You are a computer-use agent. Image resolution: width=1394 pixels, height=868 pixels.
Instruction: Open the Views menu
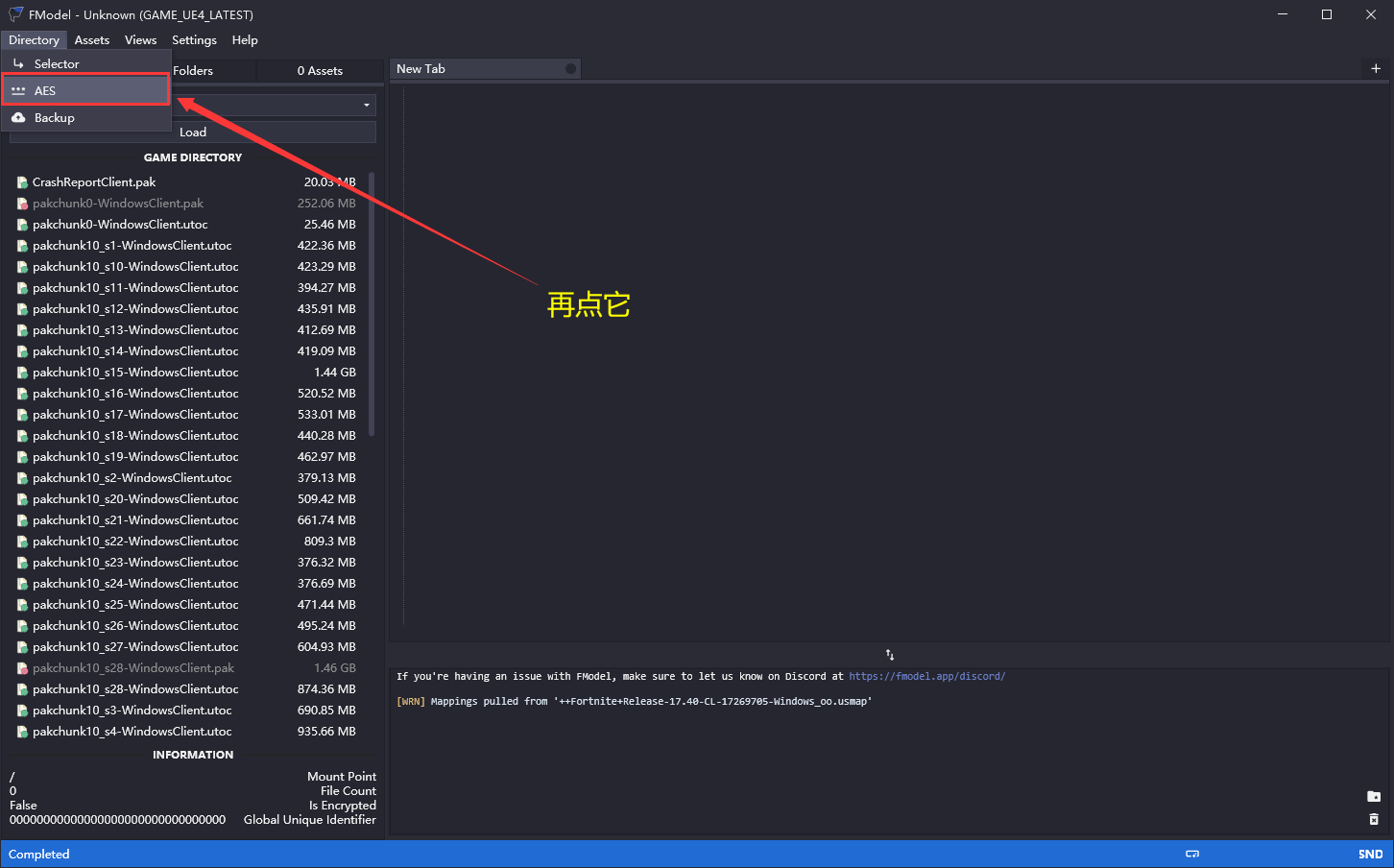[x=140, y=40]
